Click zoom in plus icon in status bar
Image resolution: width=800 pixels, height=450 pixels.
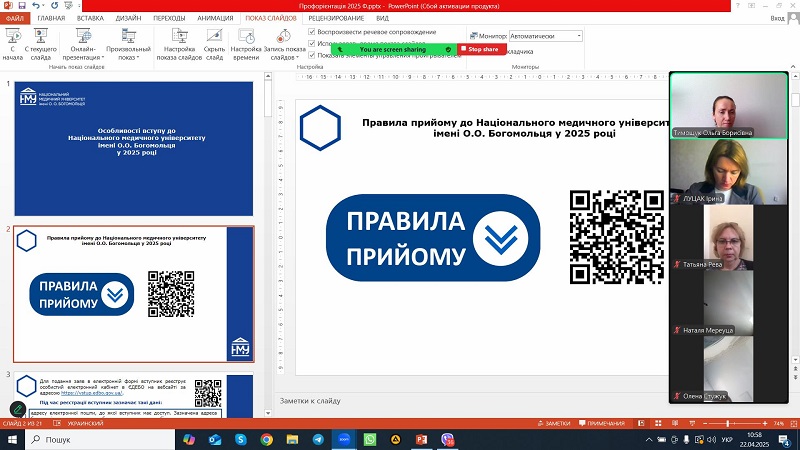click(x=765, y=423)
